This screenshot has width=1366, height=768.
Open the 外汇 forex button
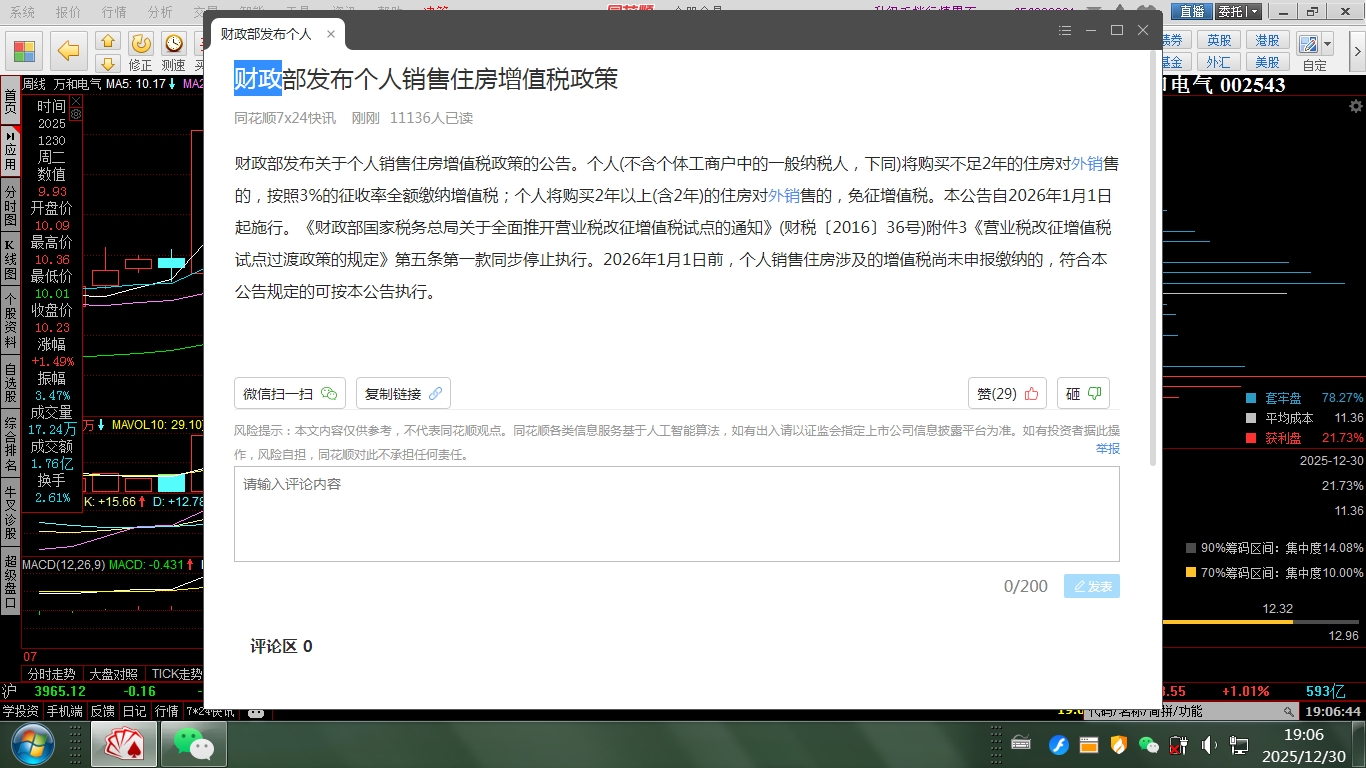tap(1218, 62)
